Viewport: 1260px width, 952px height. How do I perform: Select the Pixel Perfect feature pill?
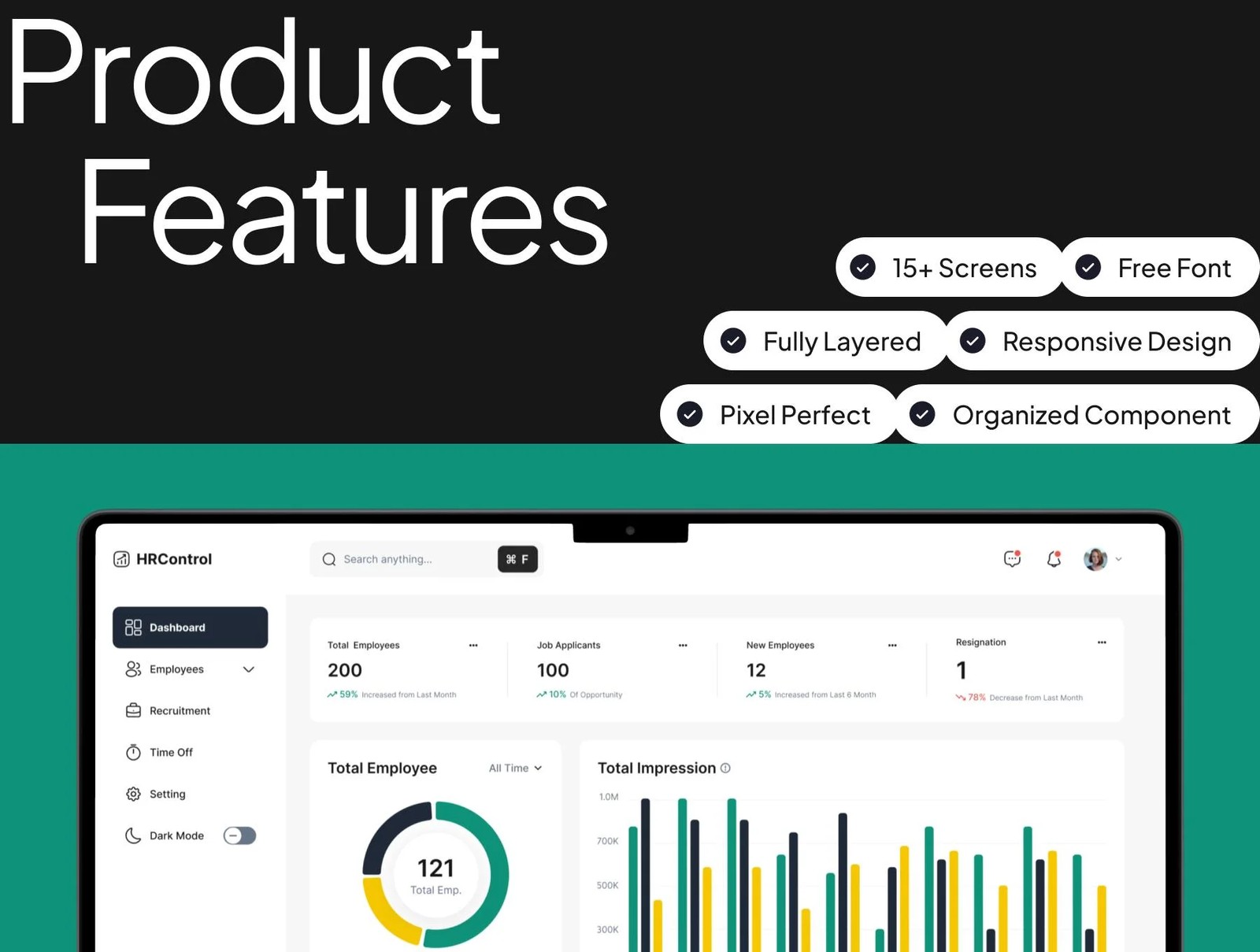tap(779, 414)
